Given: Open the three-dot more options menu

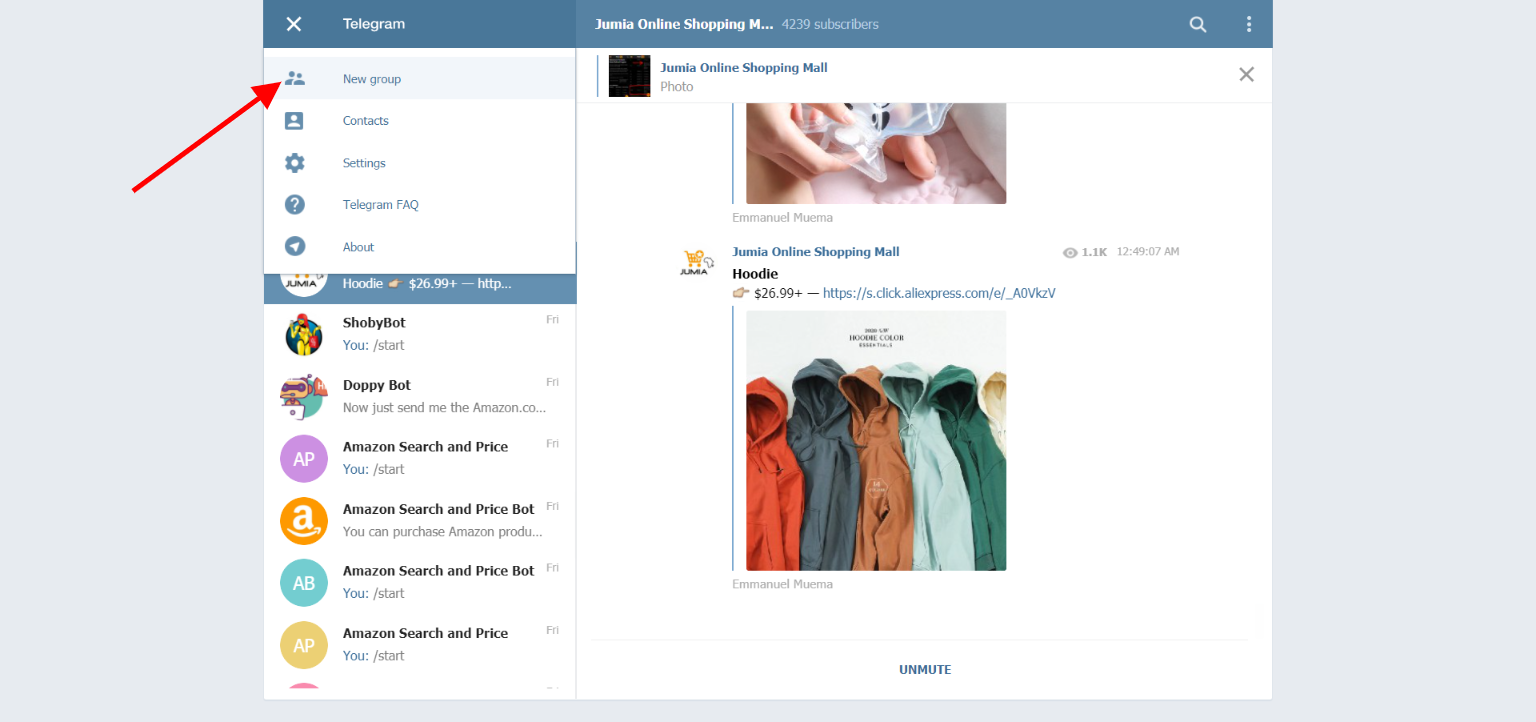Looking at the screenshot, I should (x=1248, y=24).
